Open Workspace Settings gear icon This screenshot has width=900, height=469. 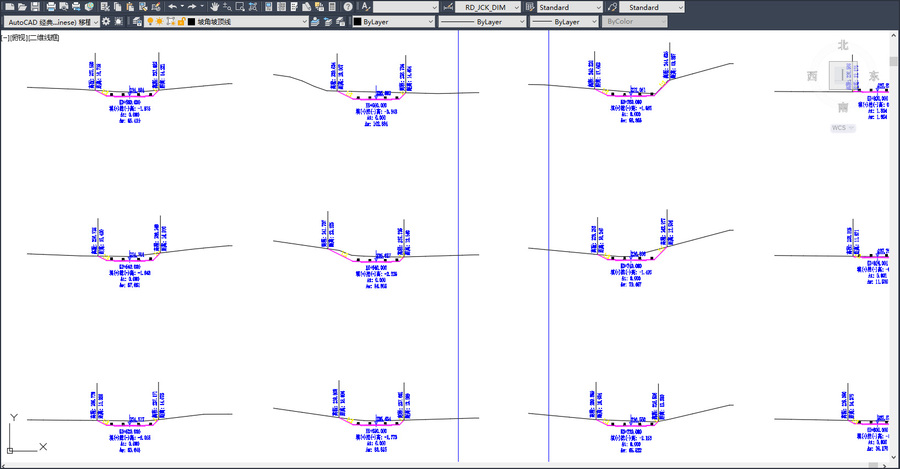point(106,21)
